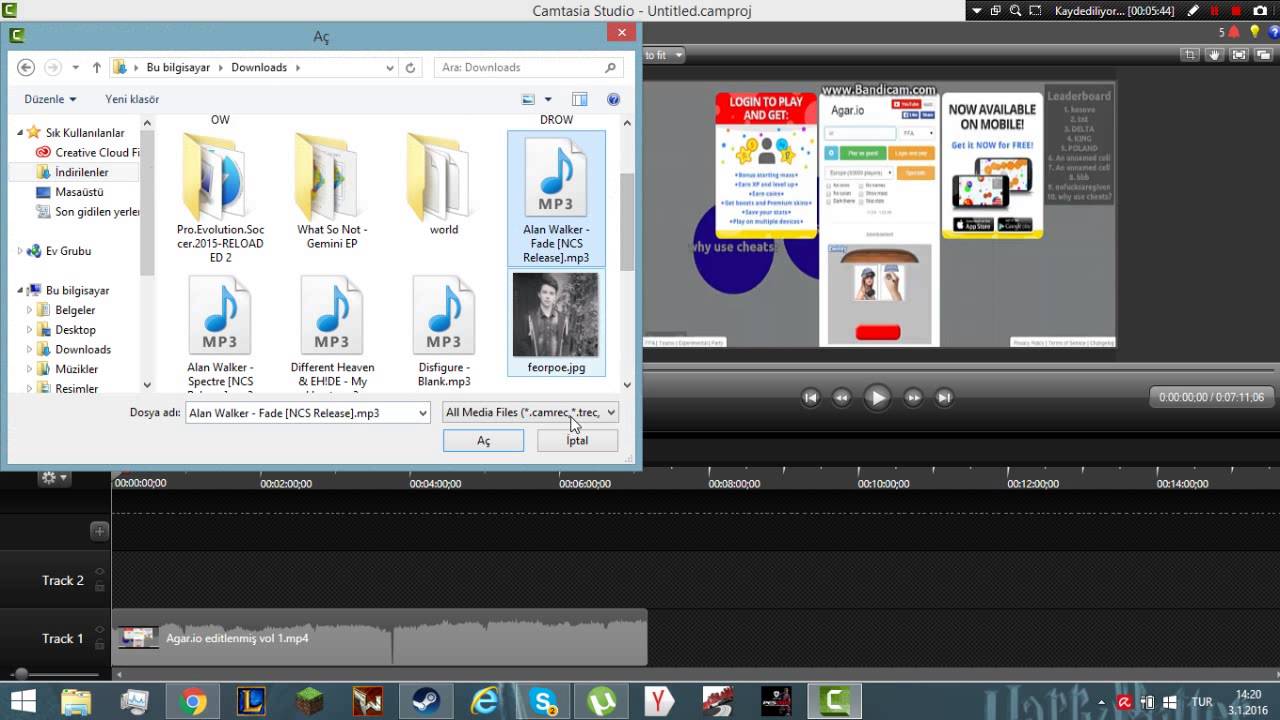Jump to next clip in preview
This screenshot has width=1280, height=720.
(x=944, y=398)
